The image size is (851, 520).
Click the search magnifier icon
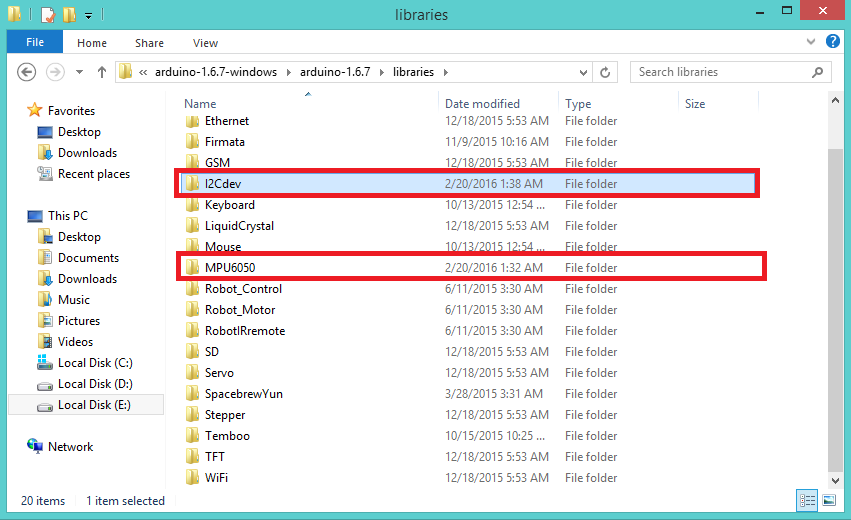[819, 72]
